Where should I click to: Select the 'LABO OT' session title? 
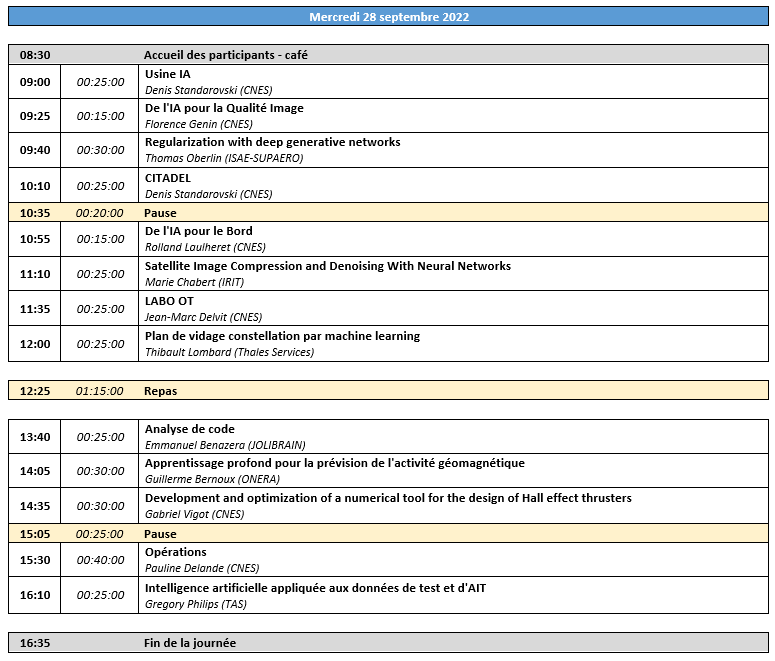(x=169, y=301)
